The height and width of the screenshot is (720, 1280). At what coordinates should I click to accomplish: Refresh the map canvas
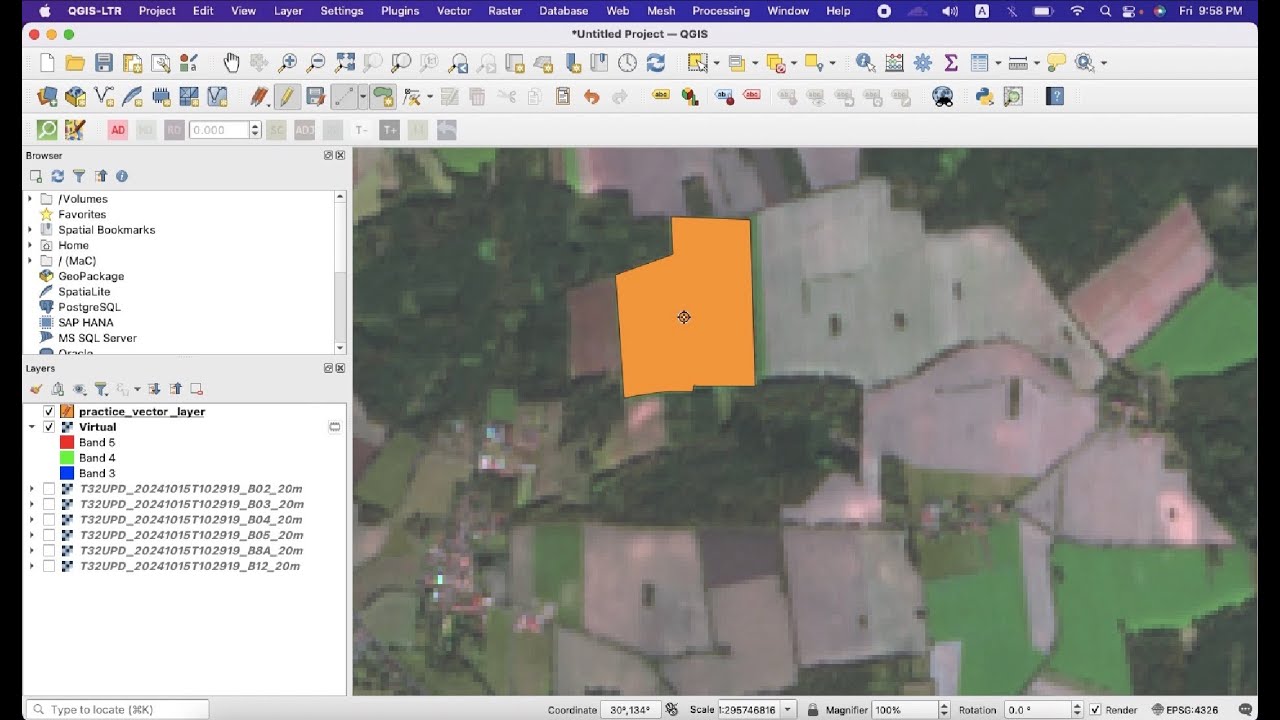[x=656, y=63]
